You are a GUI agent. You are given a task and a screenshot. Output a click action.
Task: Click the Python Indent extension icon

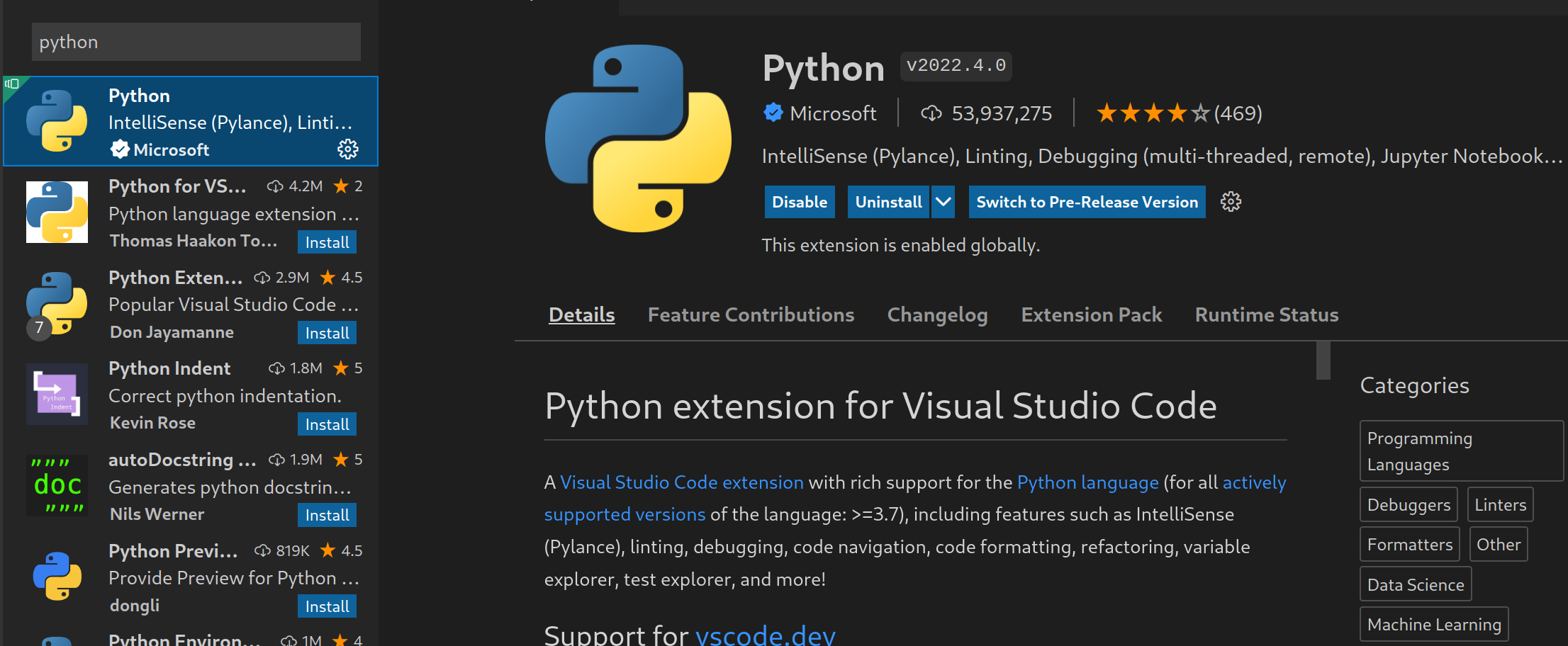pos(57,395)
